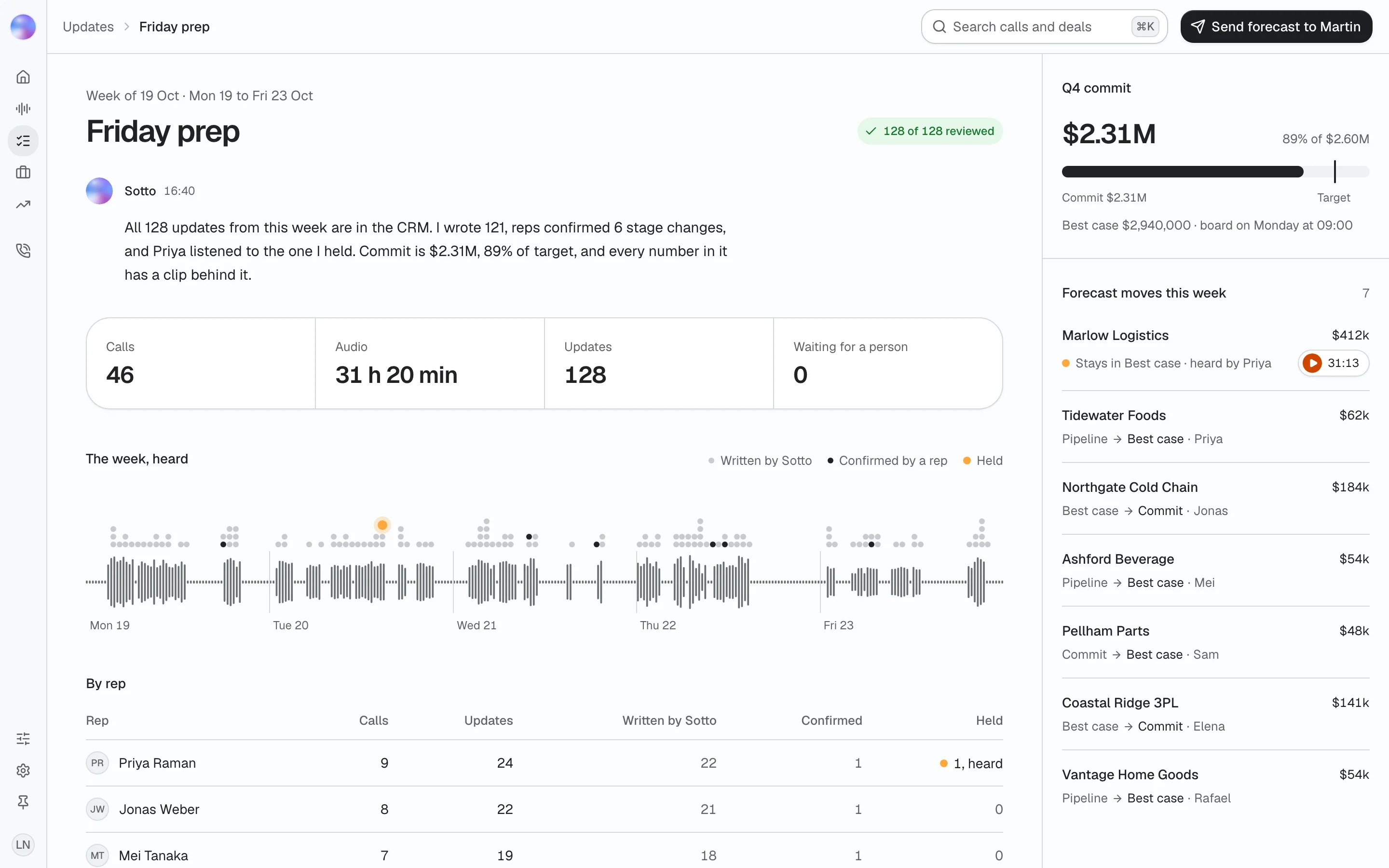Image resolution: width=1389 pixels, height=868 pixels.
Task: Open the Priya Raman rep row
Action: (x=544, y=763)
